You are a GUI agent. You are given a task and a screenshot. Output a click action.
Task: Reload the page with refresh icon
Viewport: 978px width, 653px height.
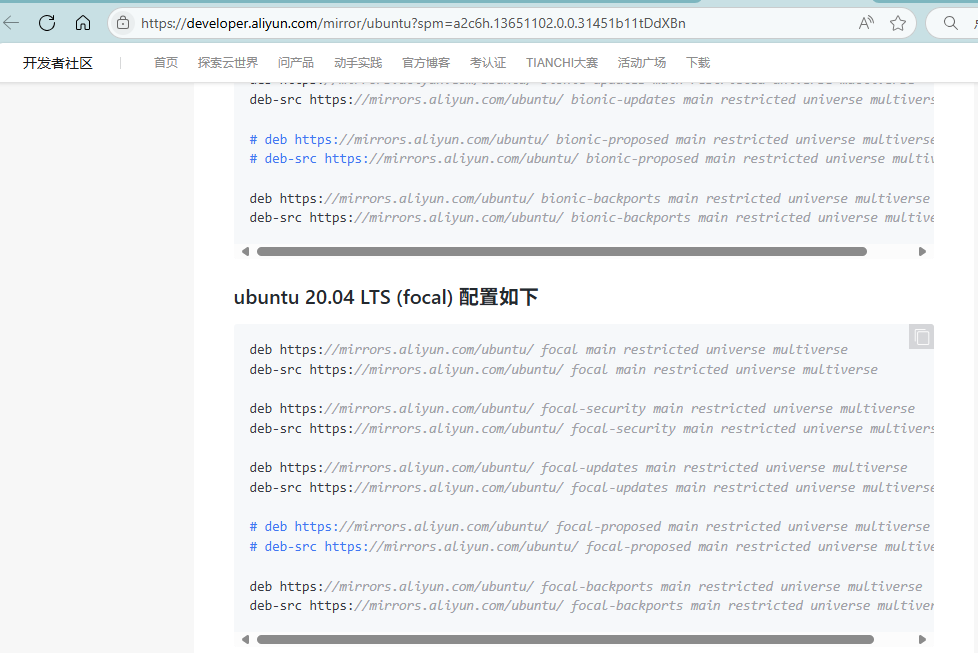(47, 24)
